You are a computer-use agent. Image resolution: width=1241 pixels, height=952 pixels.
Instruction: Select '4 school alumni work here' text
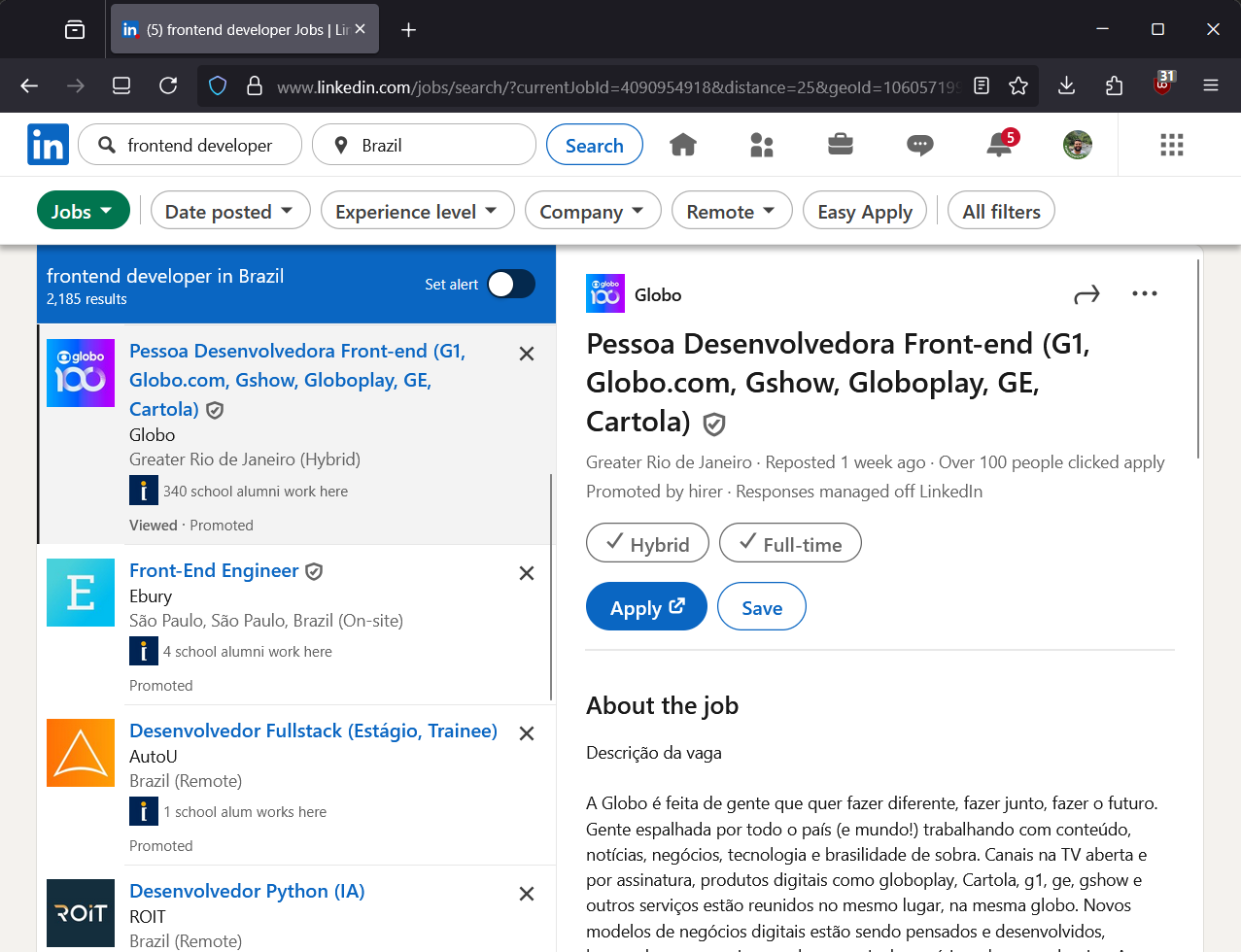pyautogui.click(x=248, y=652)
